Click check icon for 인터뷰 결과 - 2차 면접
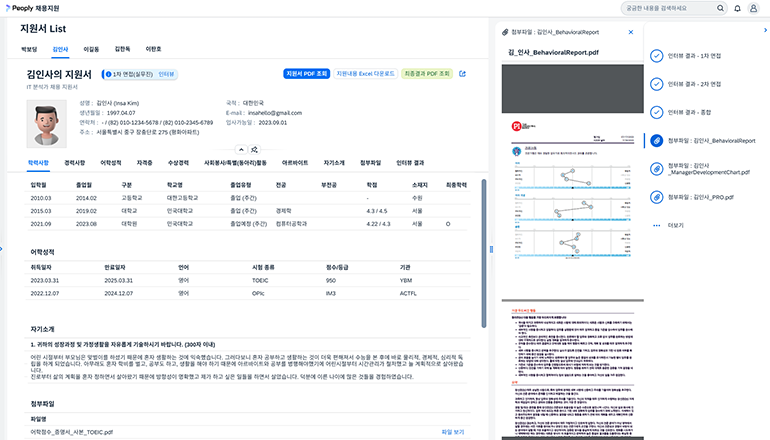 (657, 84)
